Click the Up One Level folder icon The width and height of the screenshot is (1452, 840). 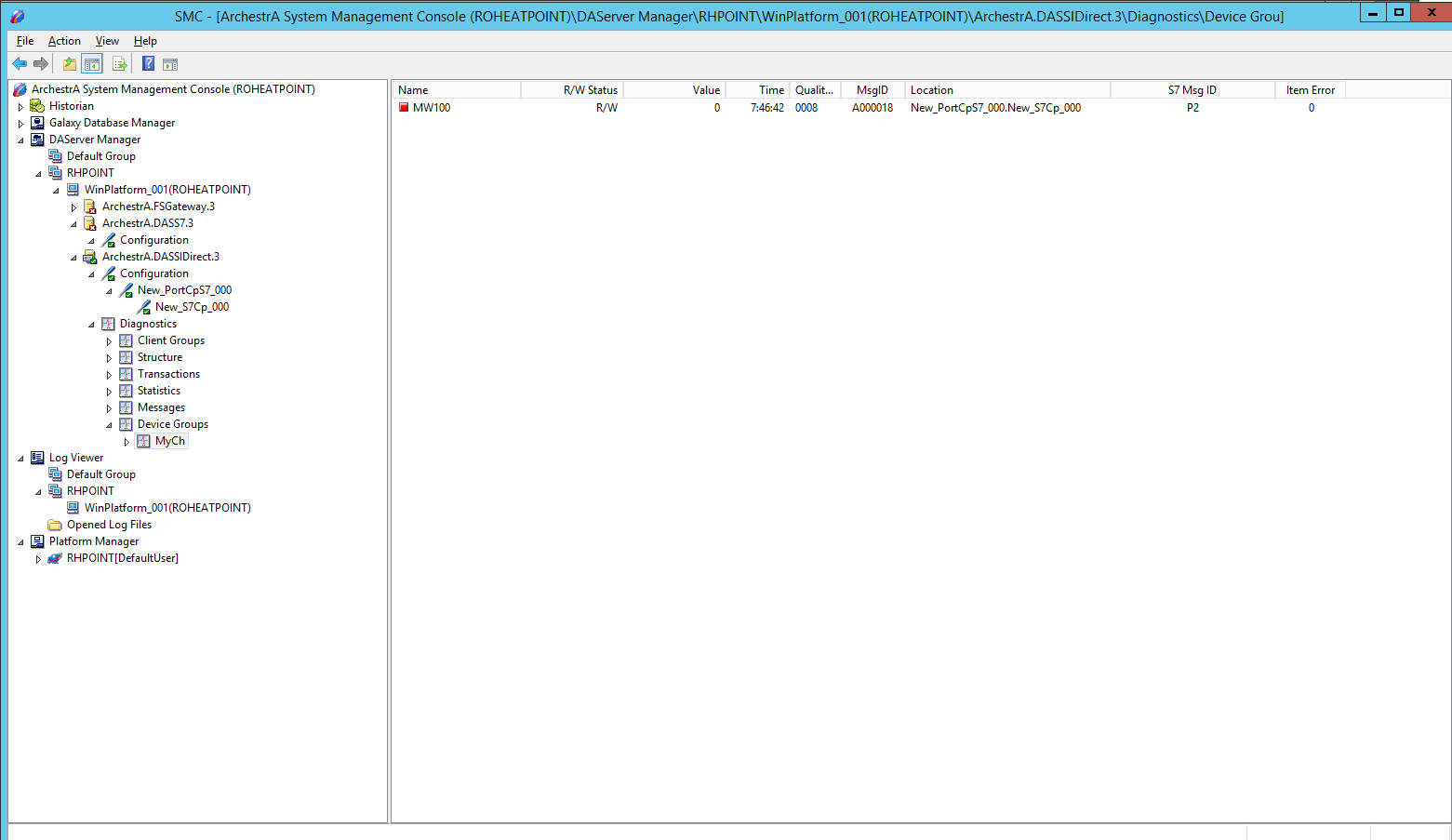pos(70,64)
